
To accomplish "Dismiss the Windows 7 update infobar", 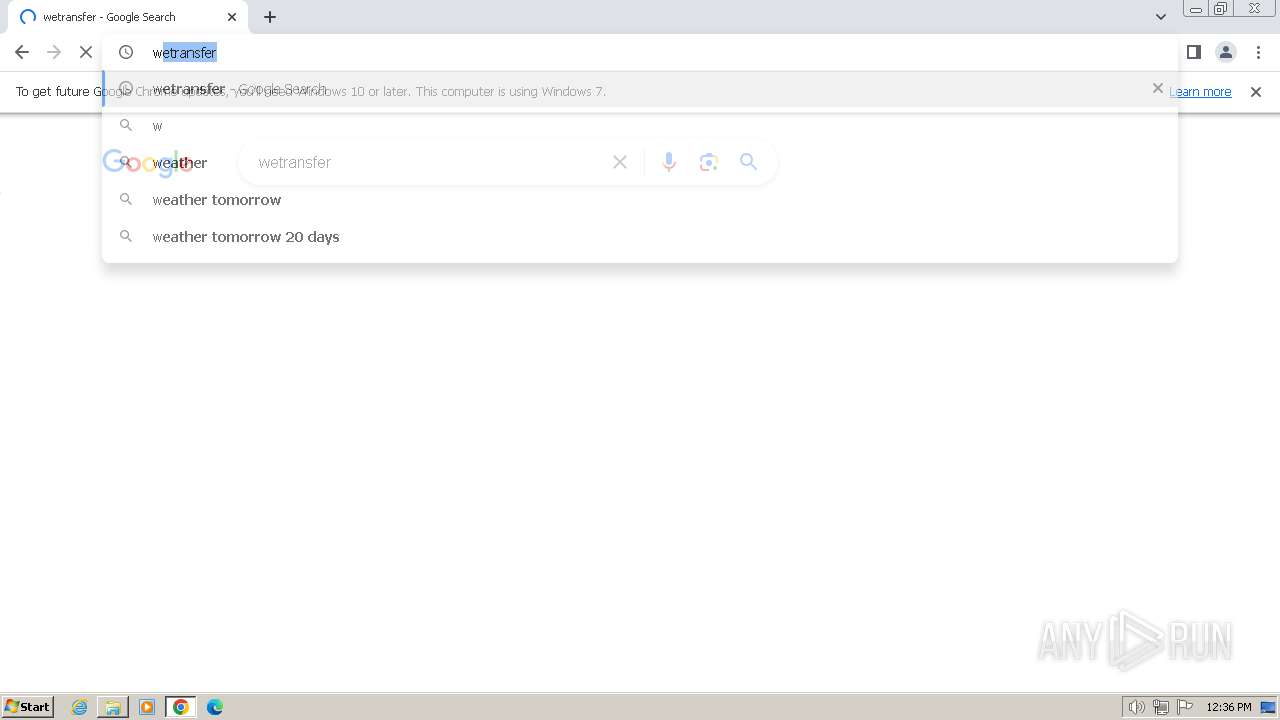I will point(1256,91).
